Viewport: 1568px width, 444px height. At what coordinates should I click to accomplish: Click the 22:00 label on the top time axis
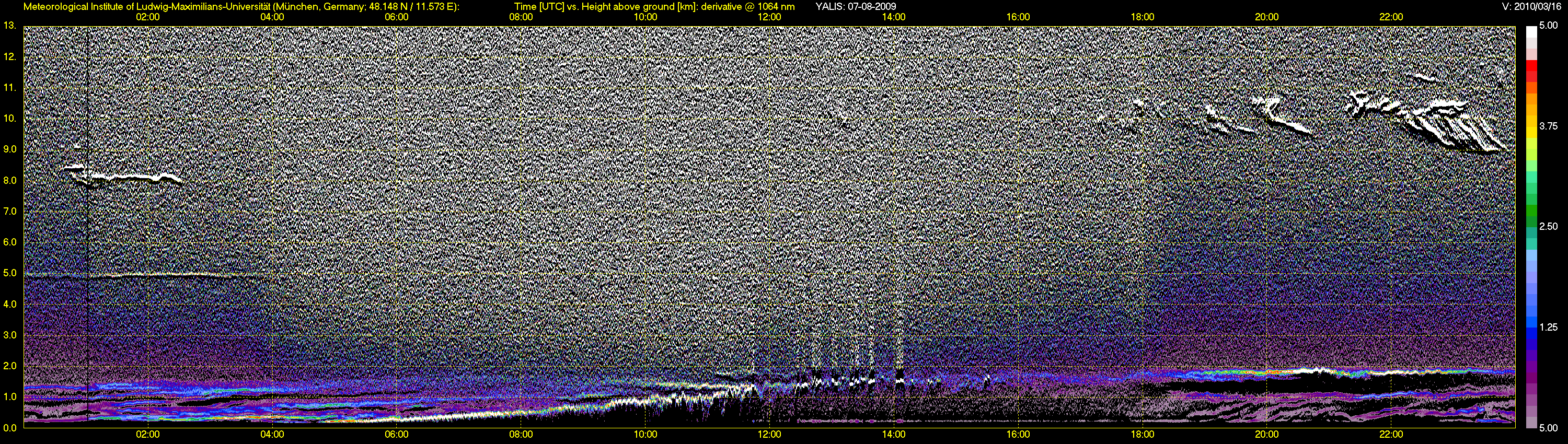pyautogui.click(x=1391, y=17)
